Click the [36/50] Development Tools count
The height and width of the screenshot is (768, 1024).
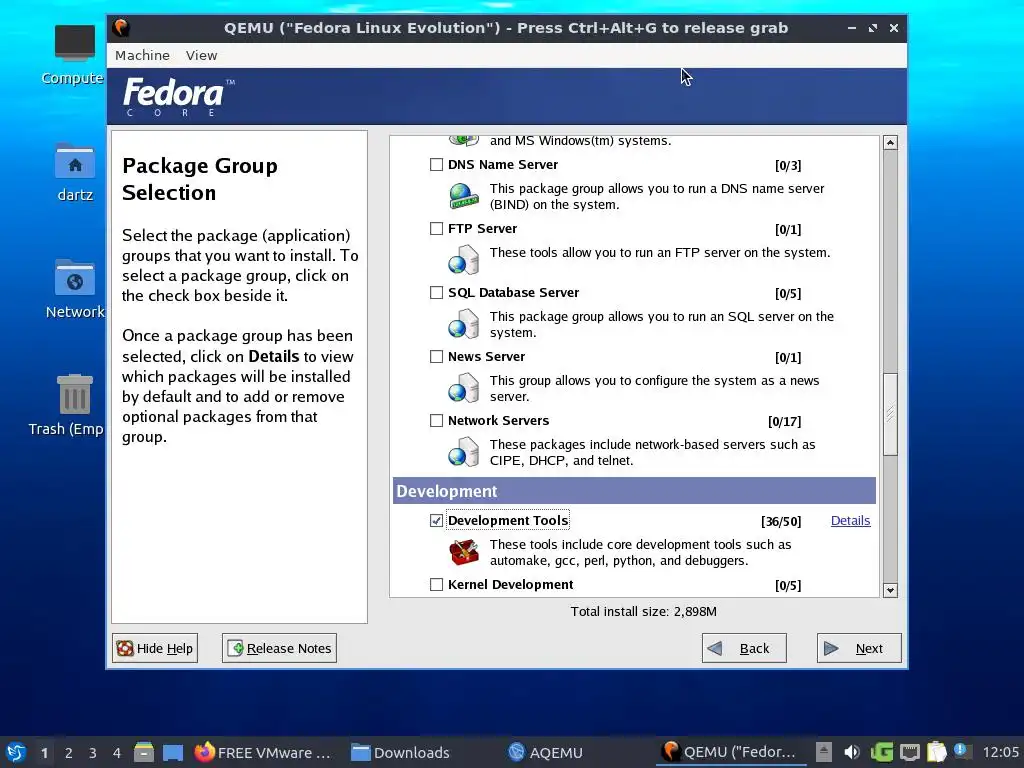click(781, 521)
